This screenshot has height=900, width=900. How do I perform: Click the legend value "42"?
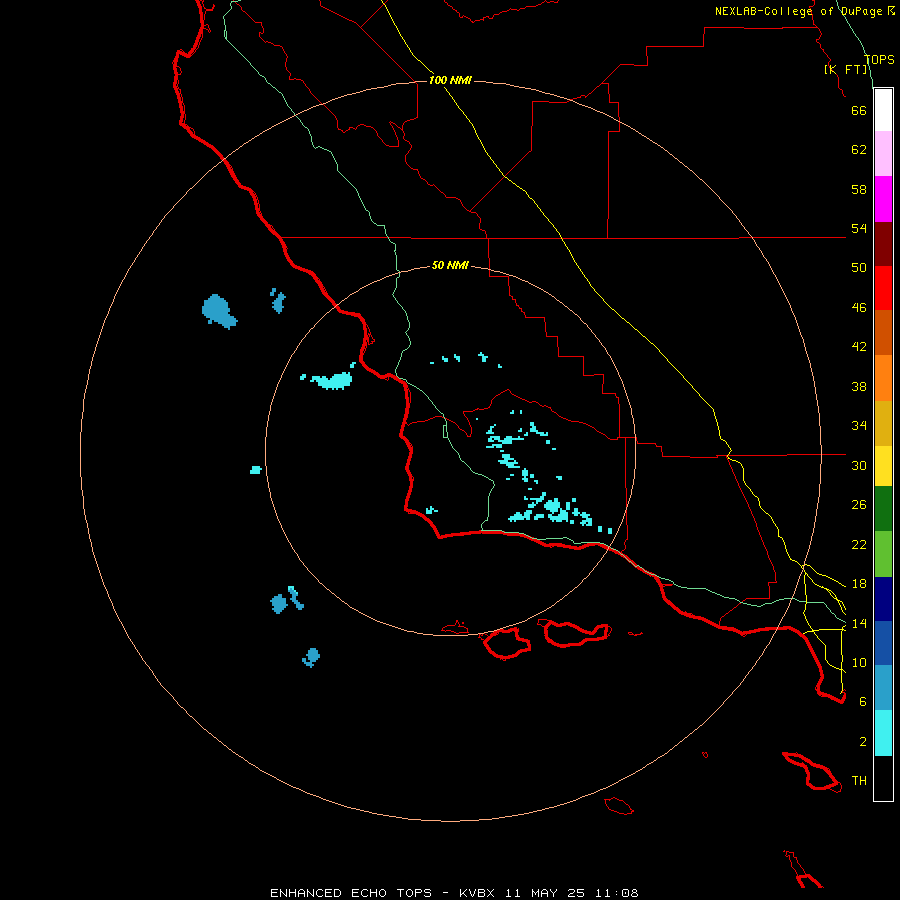(859, 347)
